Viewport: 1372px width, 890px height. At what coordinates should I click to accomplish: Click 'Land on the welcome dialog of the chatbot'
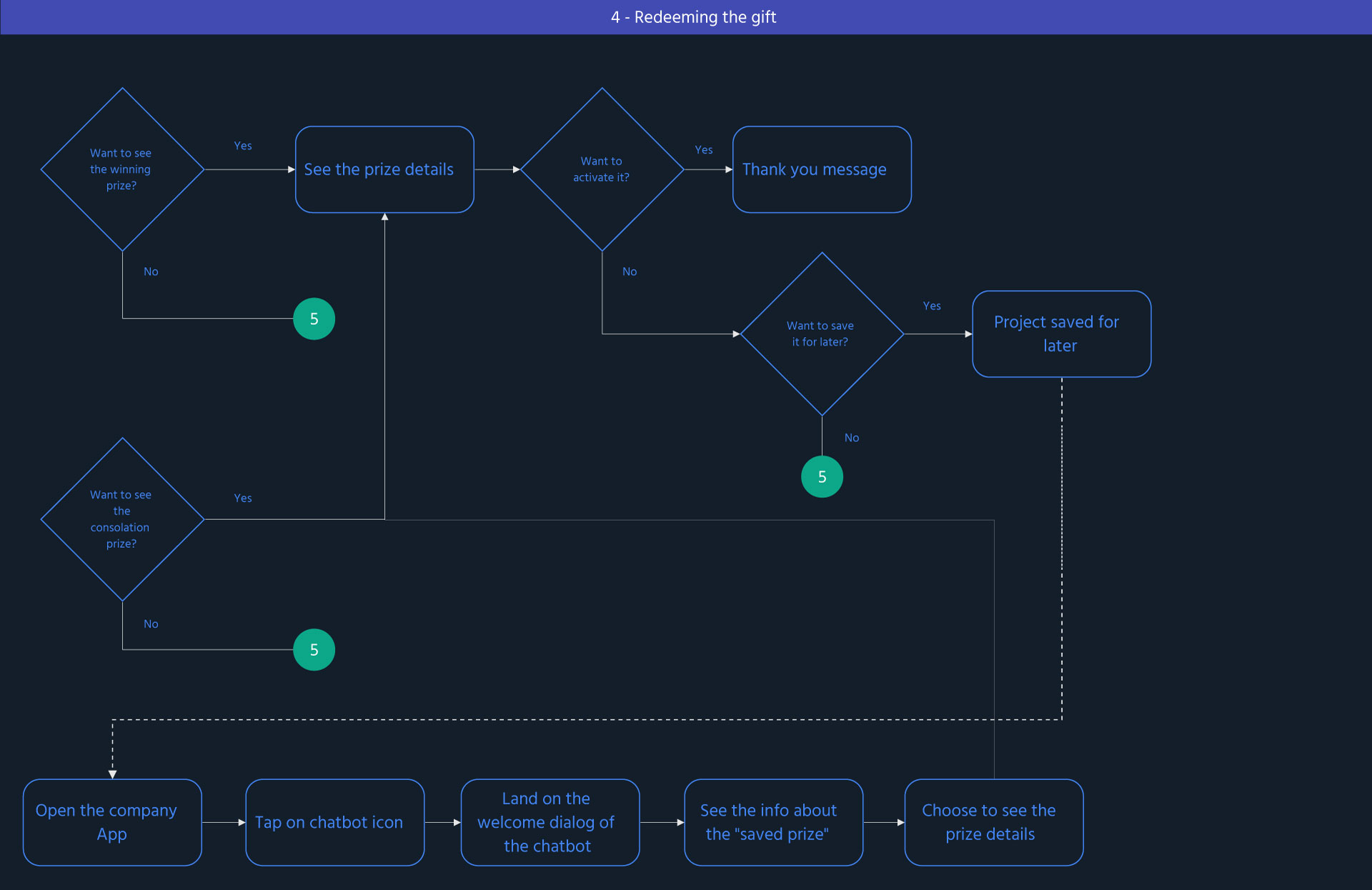point(550,822)
